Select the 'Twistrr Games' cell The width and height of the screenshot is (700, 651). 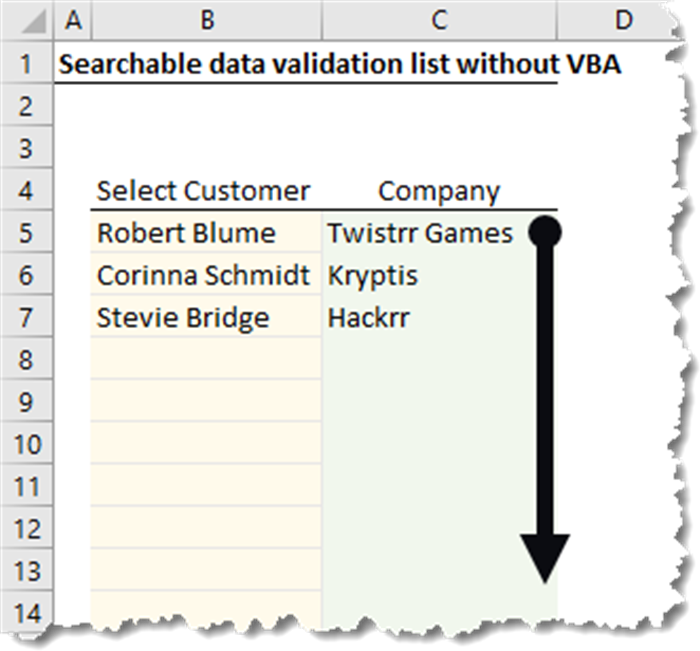pyautogui.click(x=420, y=233)
